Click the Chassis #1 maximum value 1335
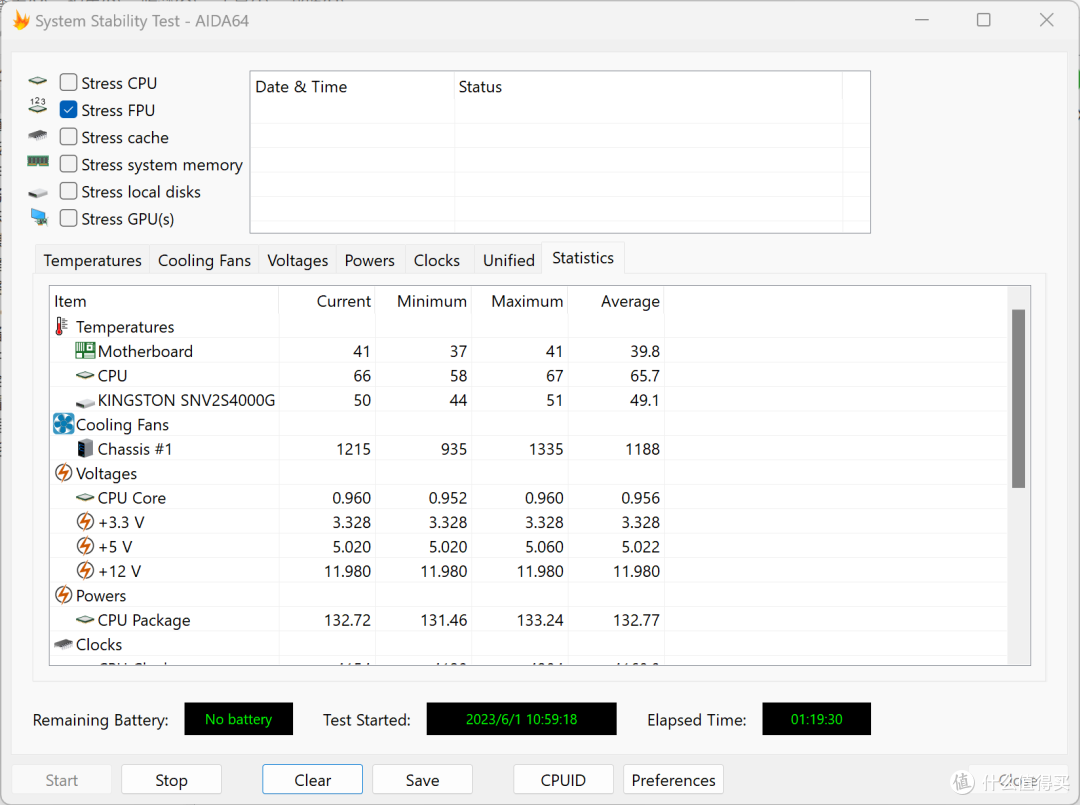Viewport: 1080px width, 805px height. 546,449
